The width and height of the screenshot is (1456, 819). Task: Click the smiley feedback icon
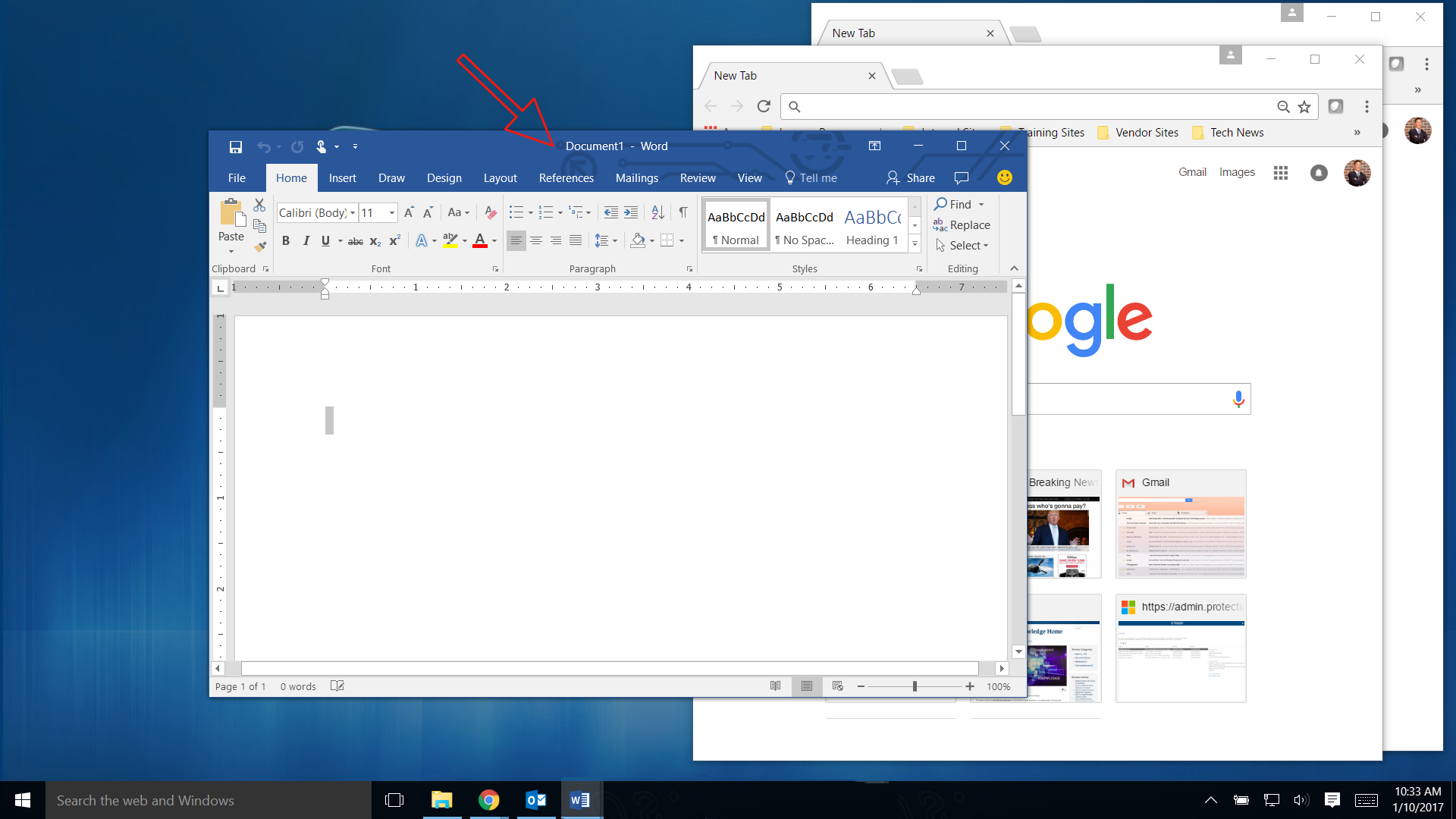tap(1004, 177)
